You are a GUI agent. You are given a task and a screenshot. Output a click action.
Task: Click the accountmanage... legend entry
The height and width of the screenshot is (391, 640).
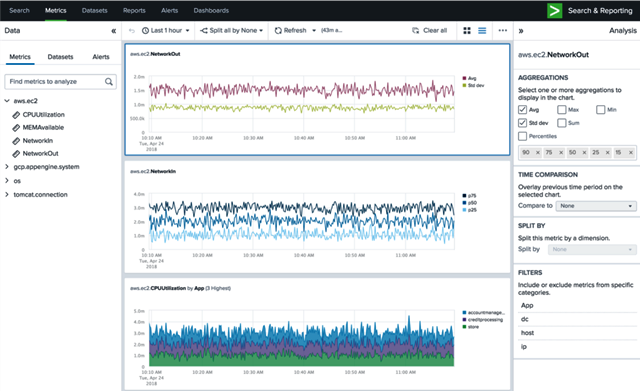click(x=484, y=313)
